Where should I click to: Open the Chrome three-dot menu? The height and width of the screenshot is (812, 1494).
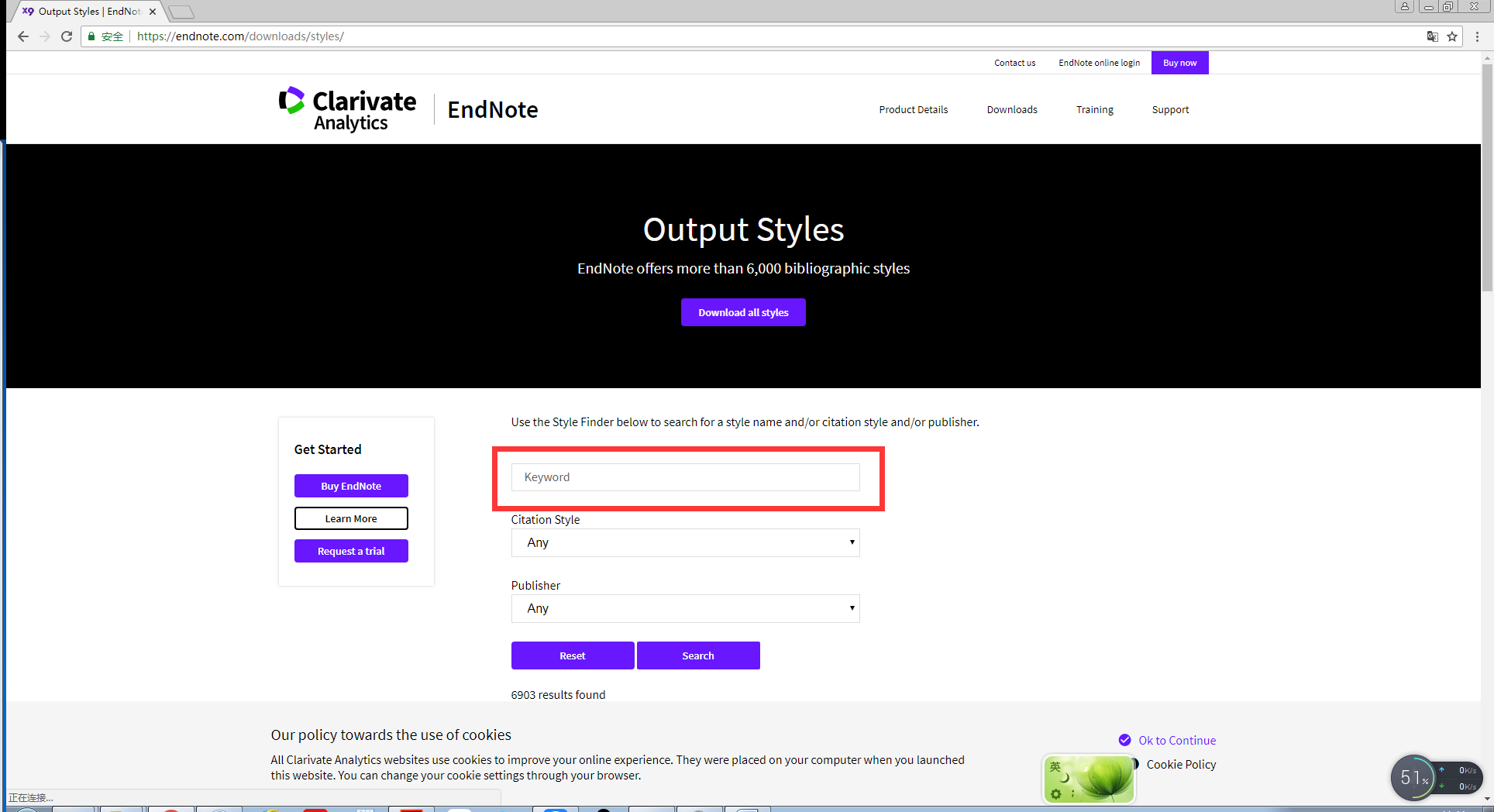(1477, 36)
